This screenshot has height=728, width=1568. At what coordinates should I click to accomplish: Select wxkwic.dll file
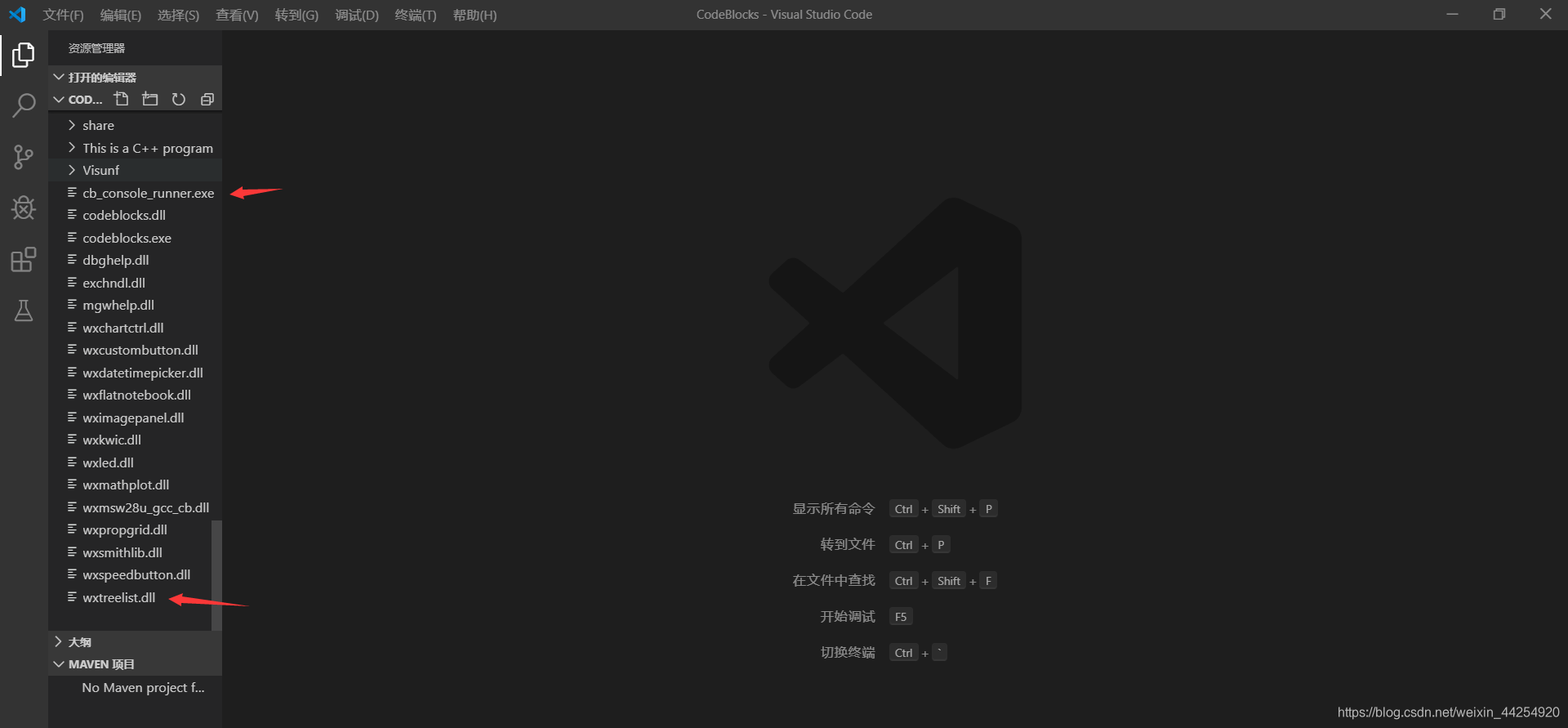tap(135, 440)
